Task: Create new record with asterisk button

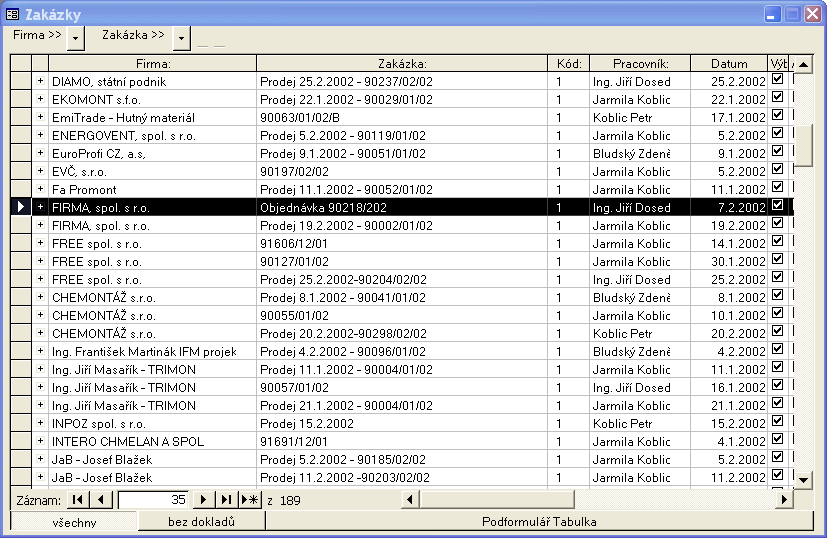Action: pos(250,499)
